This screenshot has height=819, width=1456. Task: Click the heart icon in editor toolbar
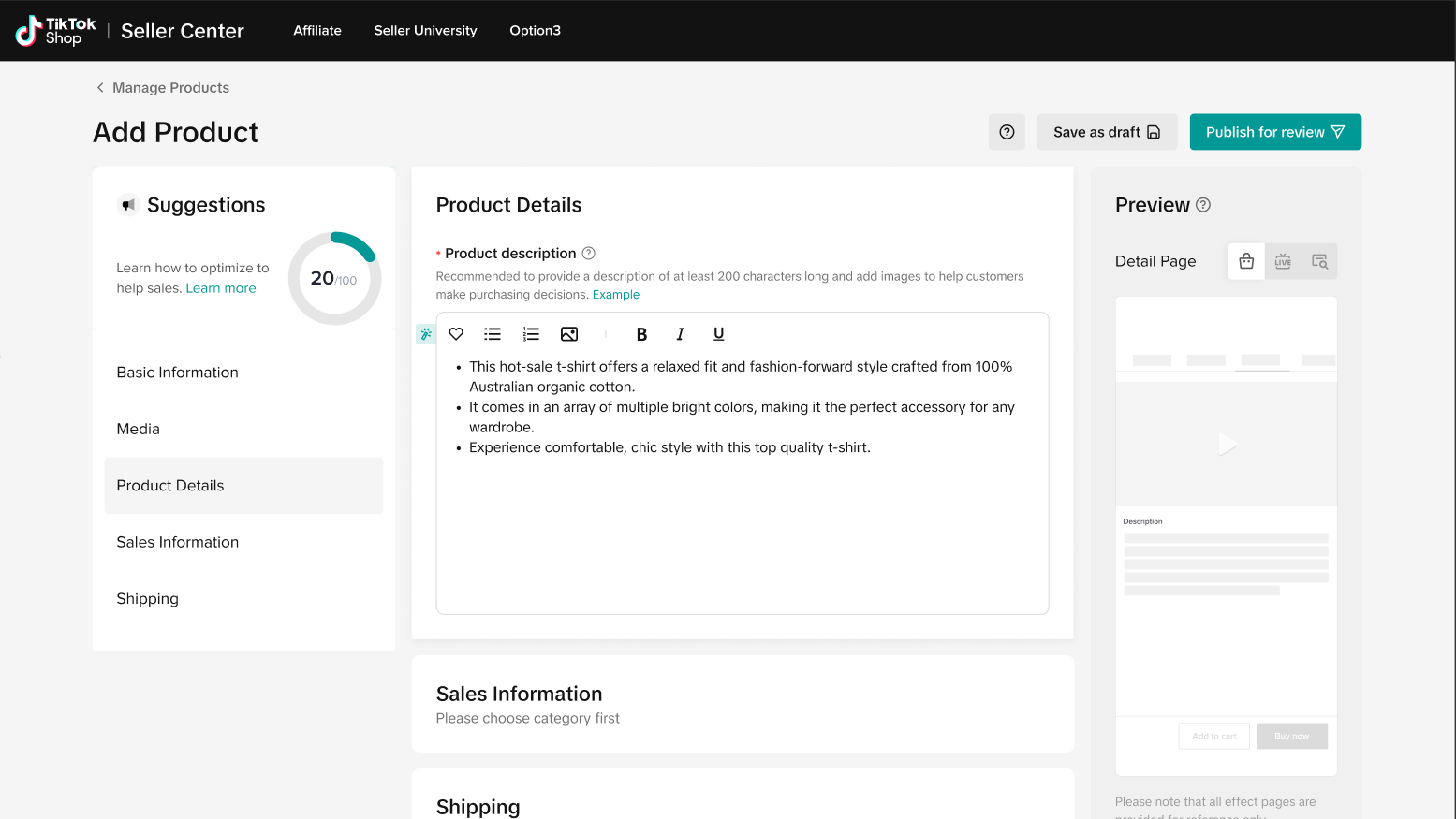click(456, 334)
